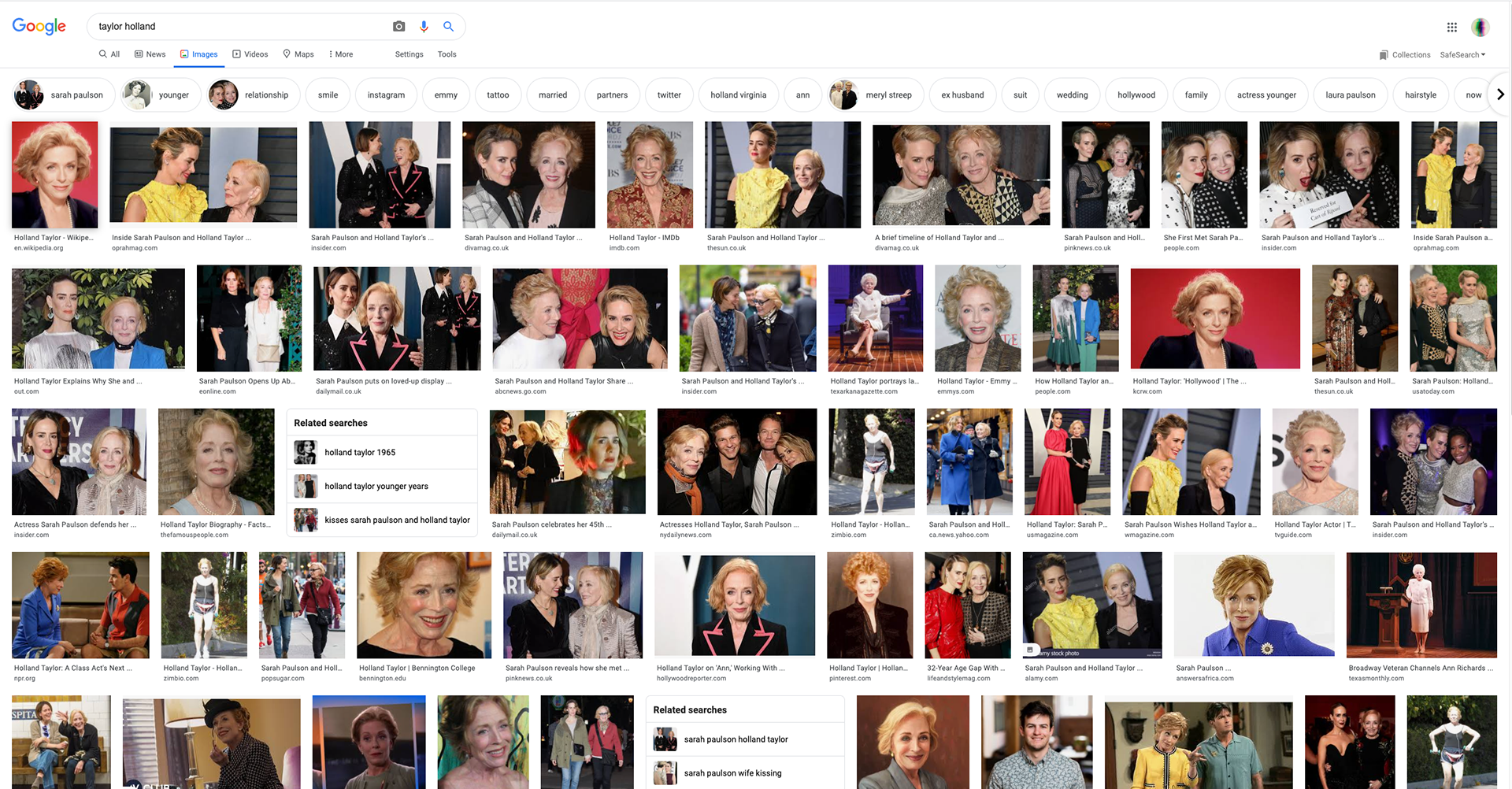Select the 'laura paulson' suggestion chip
This screenshot has width=1512, height=789.
pos(1350,95)
